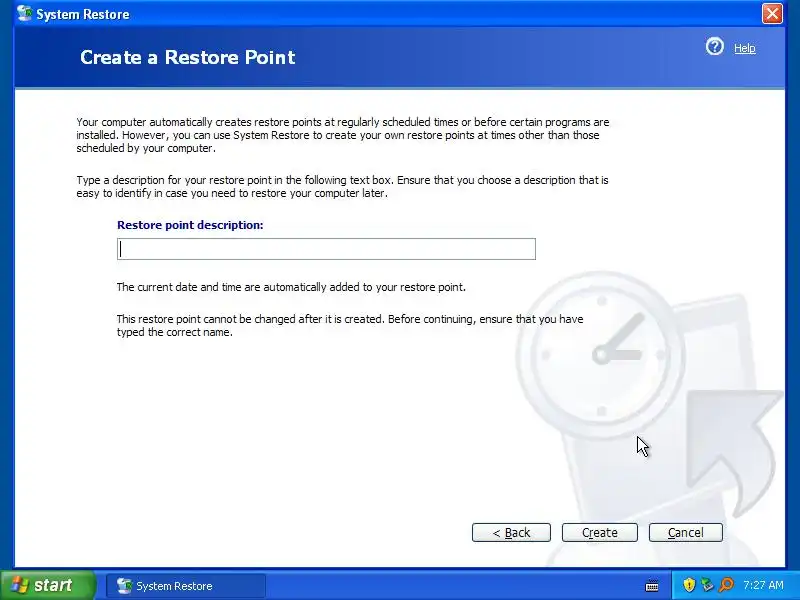This screenshot has width=800, height=600.
Task: Open the Start menu
Action: click(x=47, y=585)
